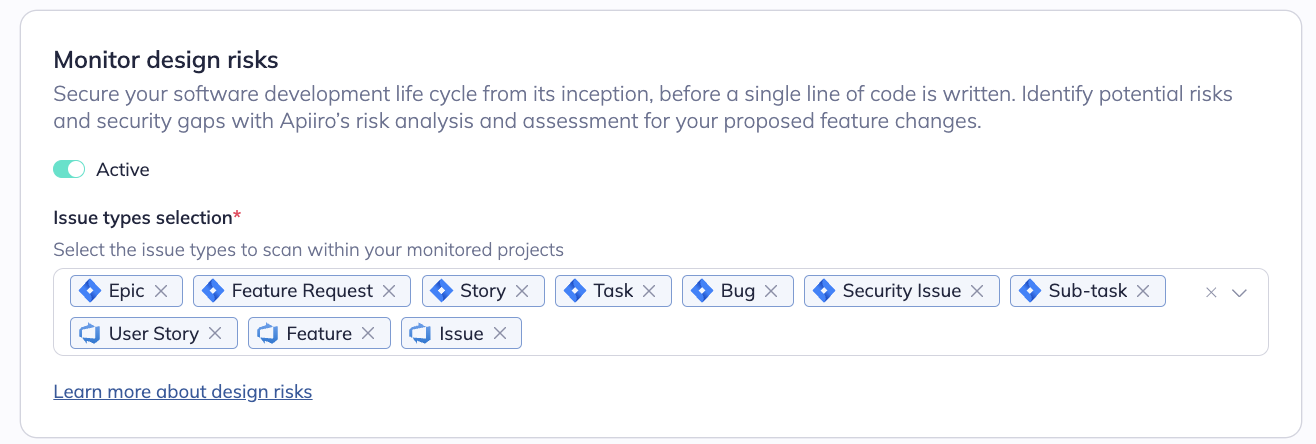Open Learn more about design risks link
Screen dimensions: 1316x444
tap(183, 392)
